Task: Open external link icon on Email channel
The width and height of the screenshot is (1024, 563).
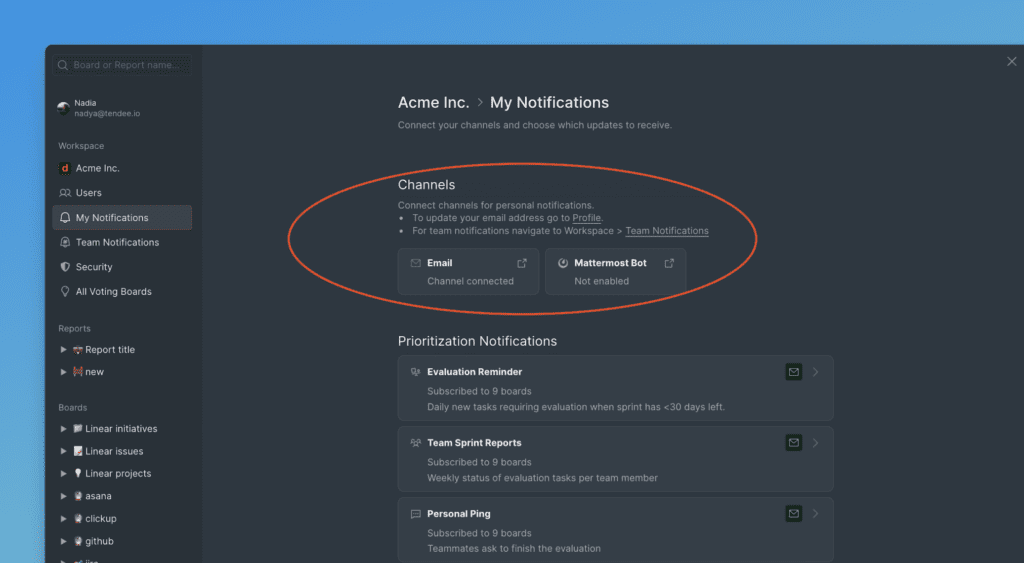Action: point(521,263)
